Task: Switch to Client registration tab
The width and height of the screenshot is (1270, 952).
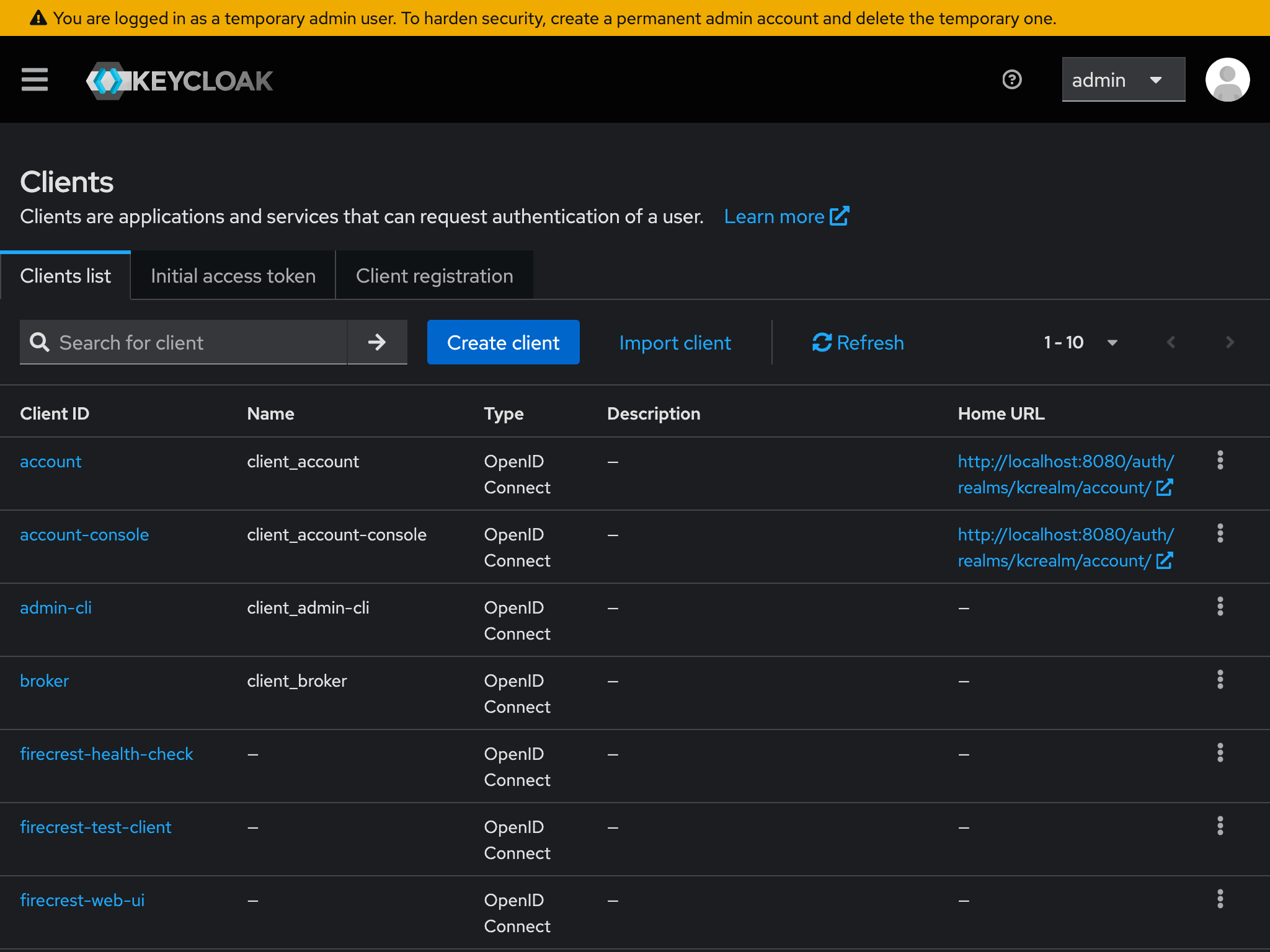Action: pyautogui.click(x=434, y=276)
